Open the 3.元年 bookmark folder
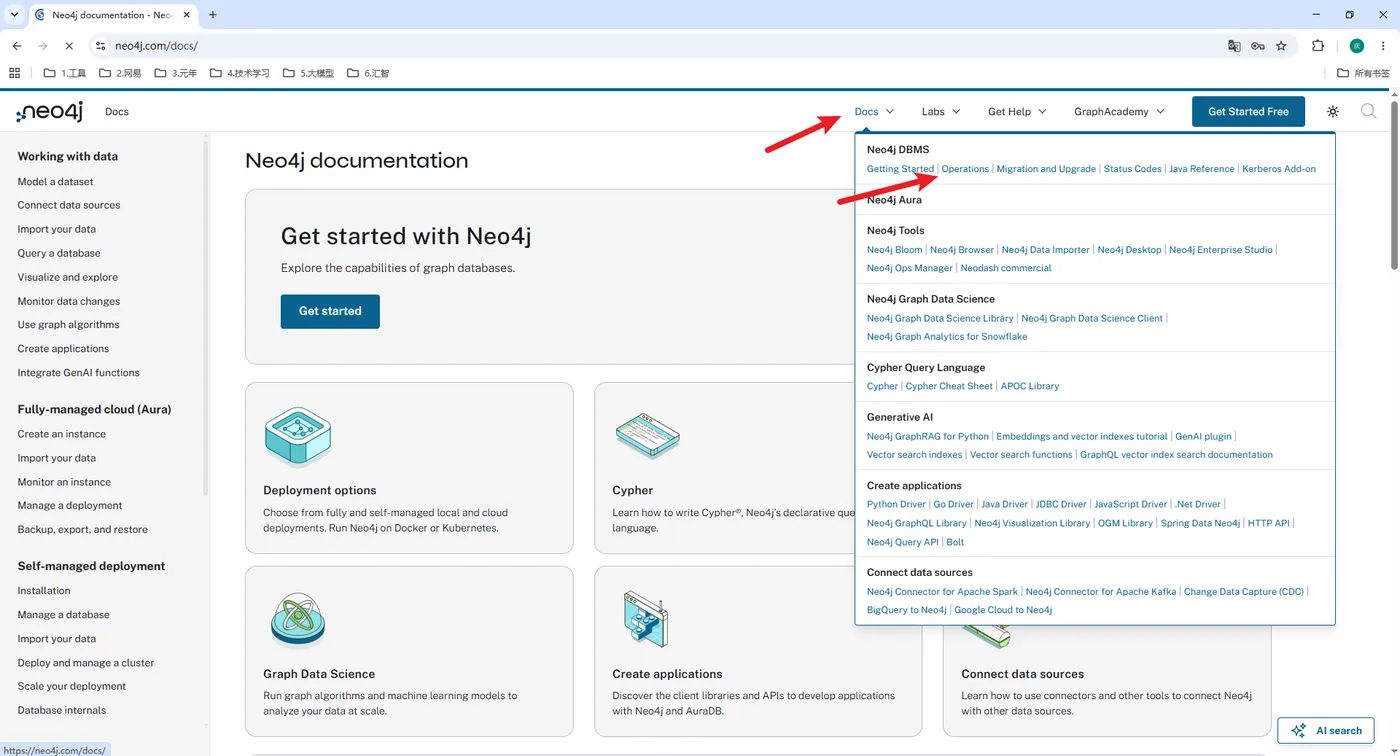Image resolution: width=1400 pixels, height=756 pixels. point(175,73)
